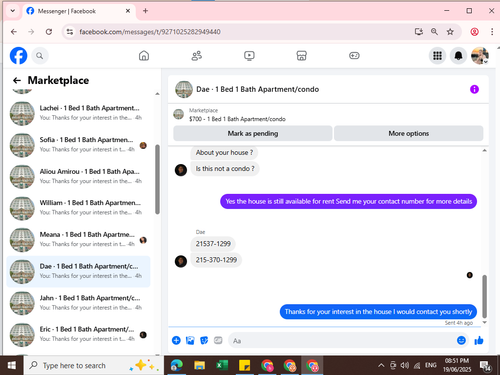Screen dimensions: 500x375
Task: Attach a photo using the image icon
Action: [190, 340]
